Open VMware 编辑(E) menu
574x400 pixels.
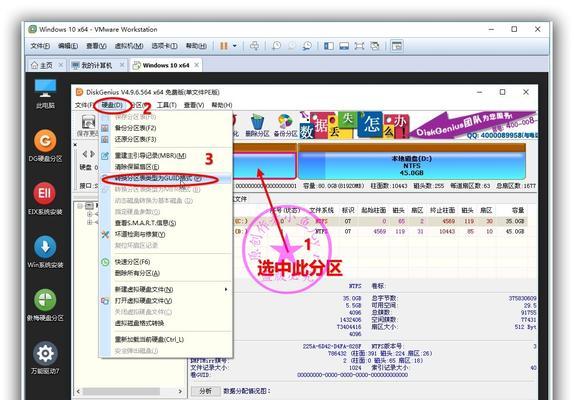tap(68, 46)
